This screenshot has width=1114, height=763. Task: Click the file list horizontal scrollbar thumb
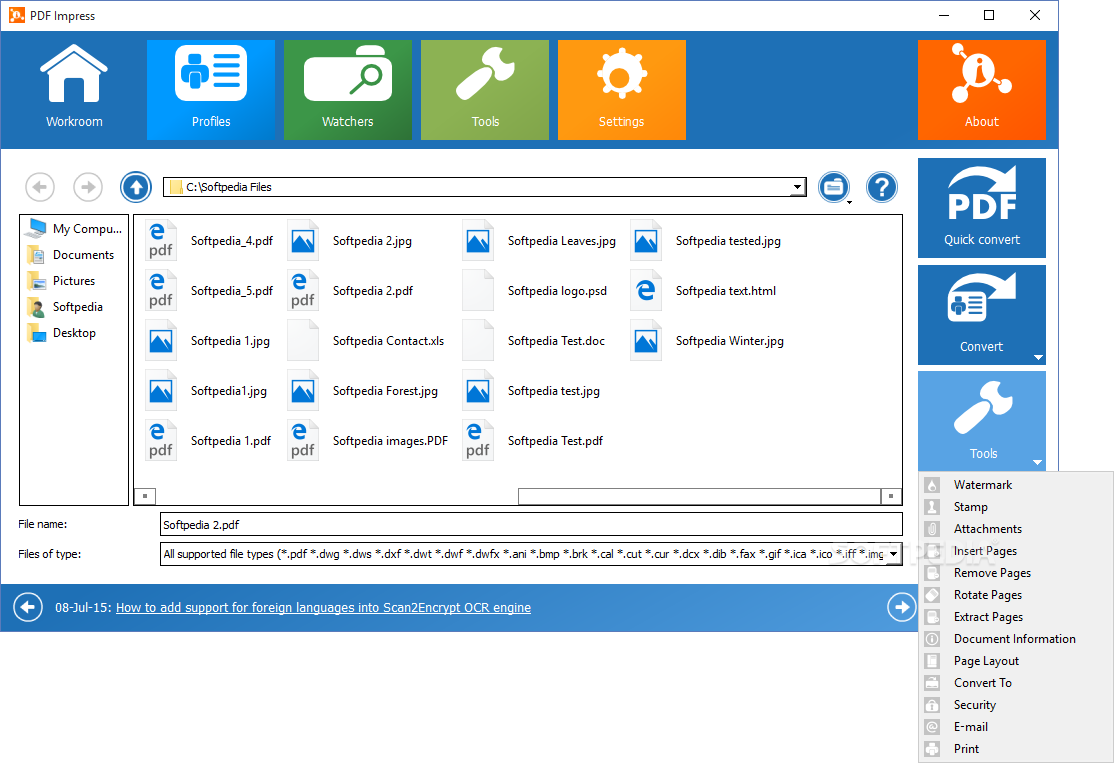coord(699,496)
